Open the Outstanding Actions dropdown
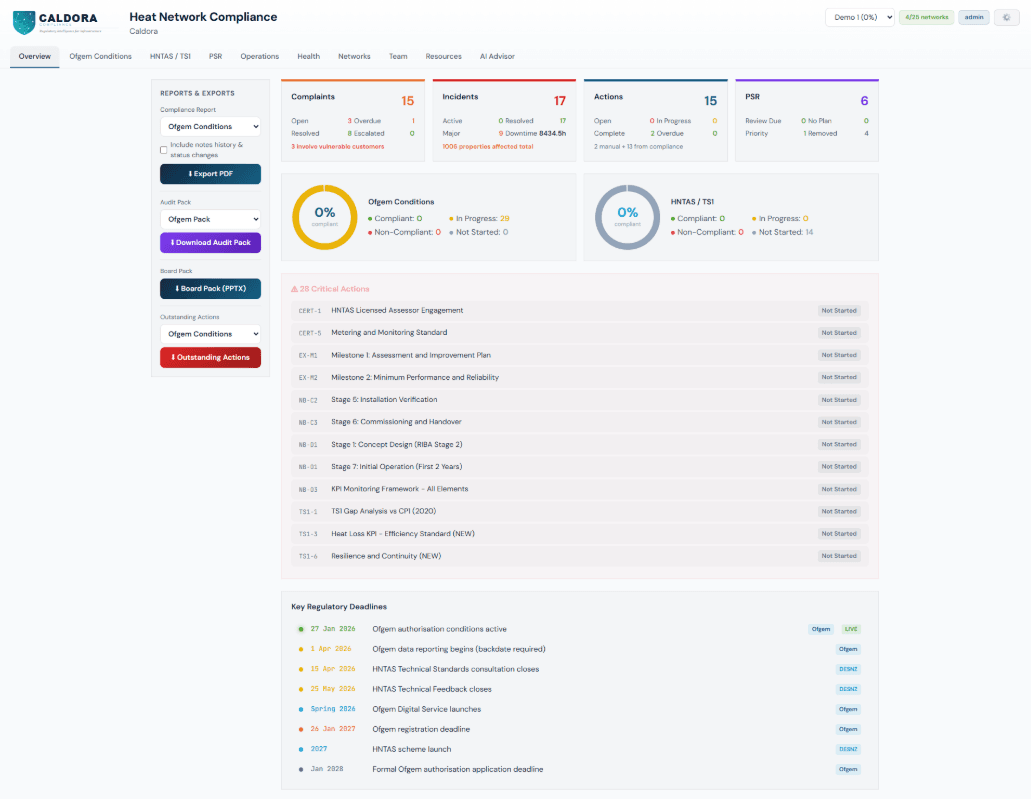The width and height of the screenshot is (1031, 799). click(210, 333)
